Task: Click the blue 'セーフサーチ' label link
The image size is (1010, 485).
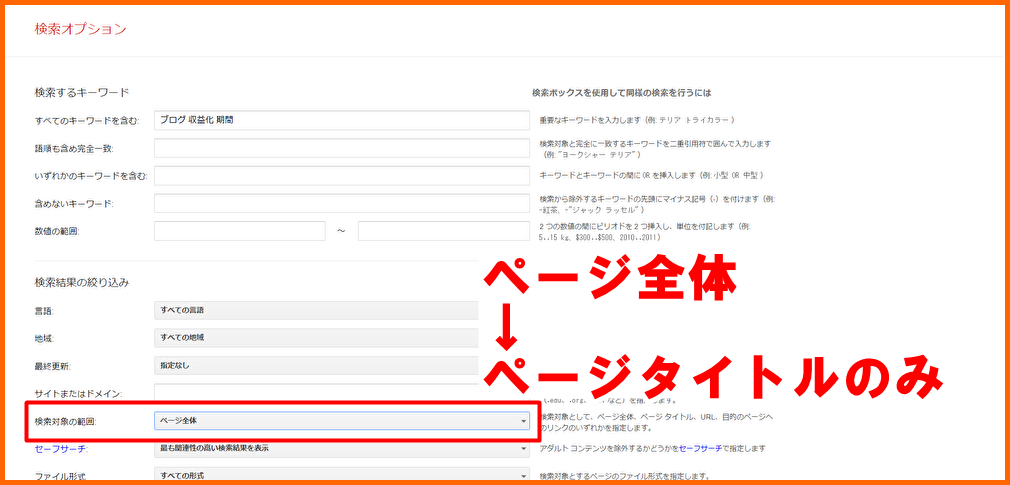Action: 61,449
